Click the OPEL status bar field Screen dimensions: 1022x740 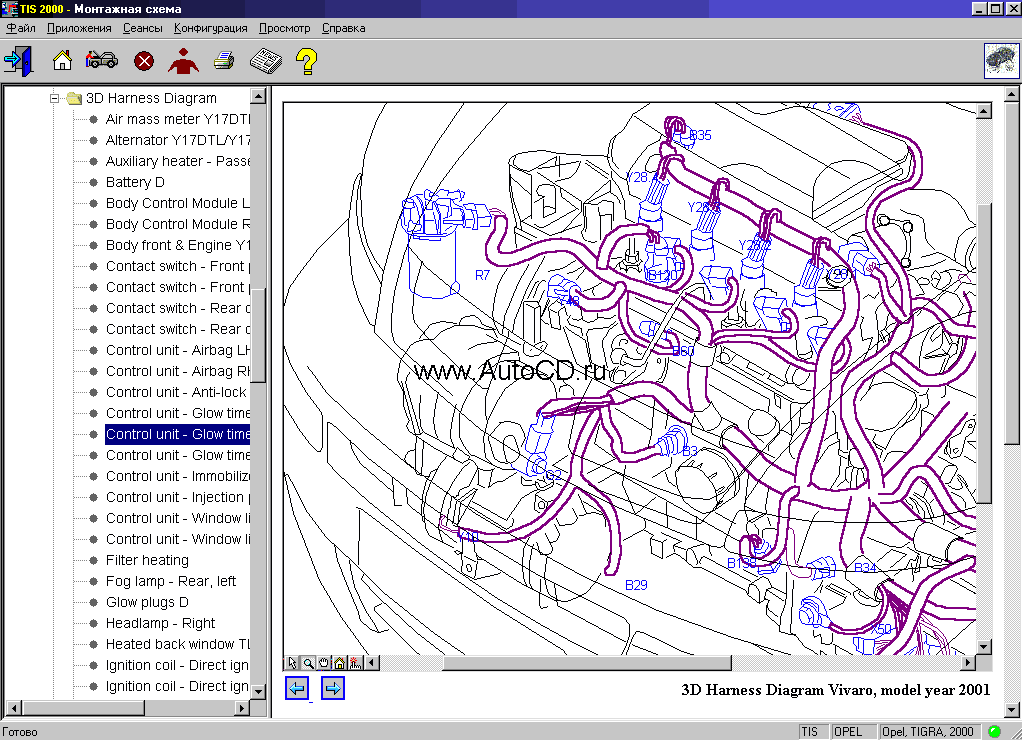coord(853,732)
